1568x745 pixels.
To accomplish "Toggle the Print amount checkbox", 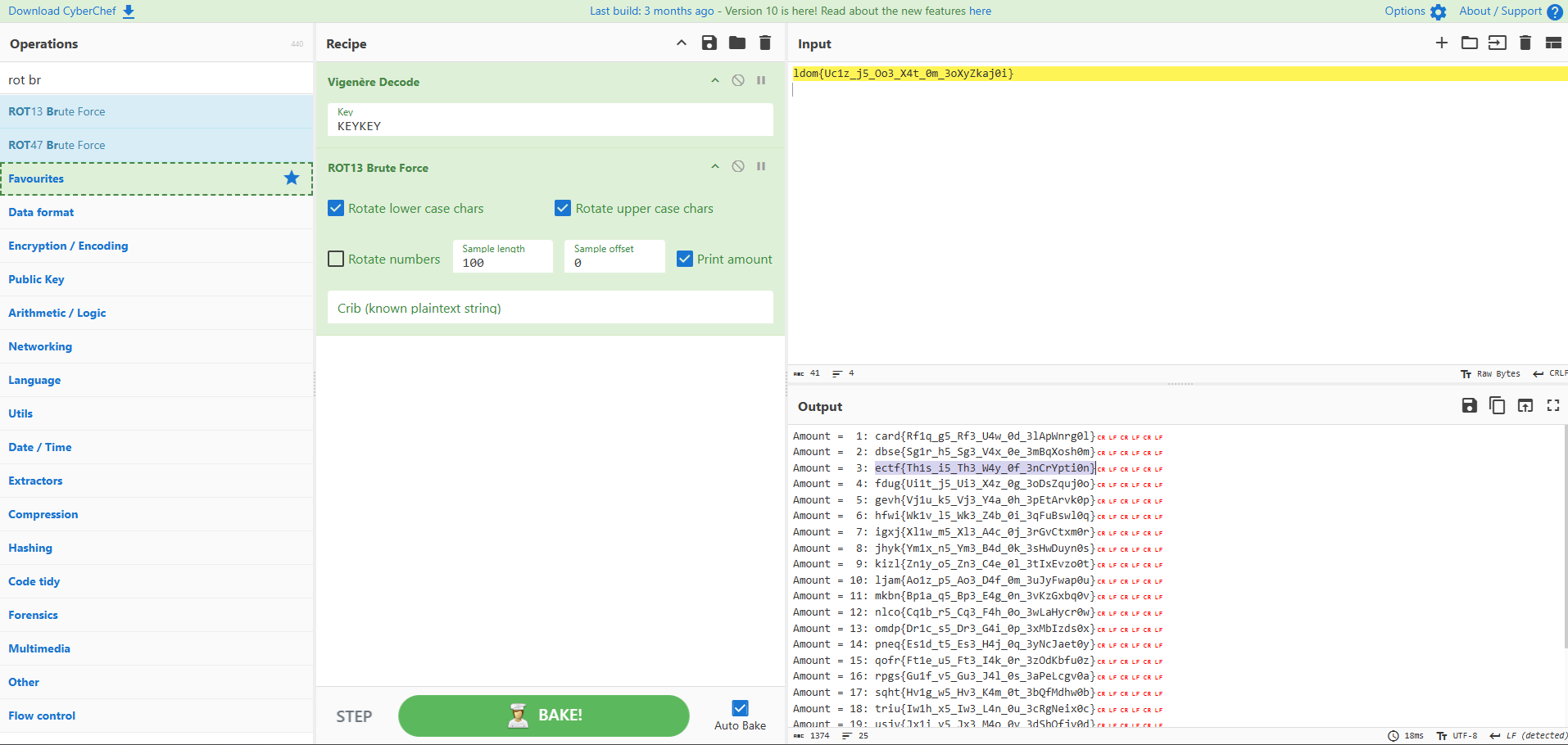I will 685,259.
